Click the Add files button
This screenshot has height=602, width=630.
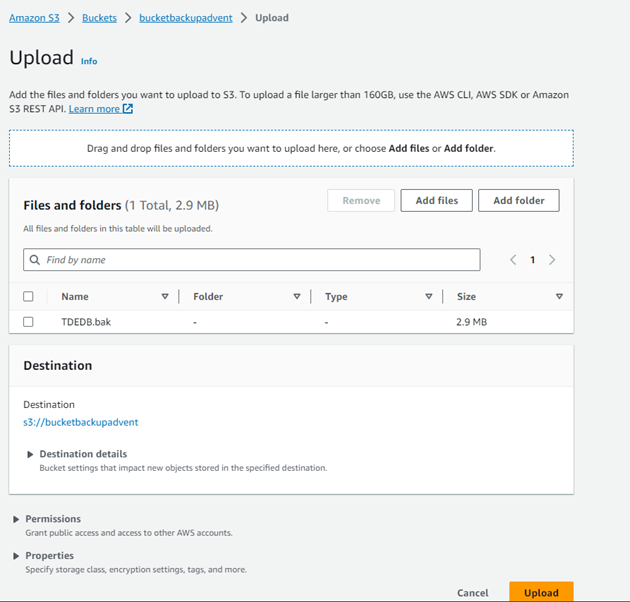point(436,201)
